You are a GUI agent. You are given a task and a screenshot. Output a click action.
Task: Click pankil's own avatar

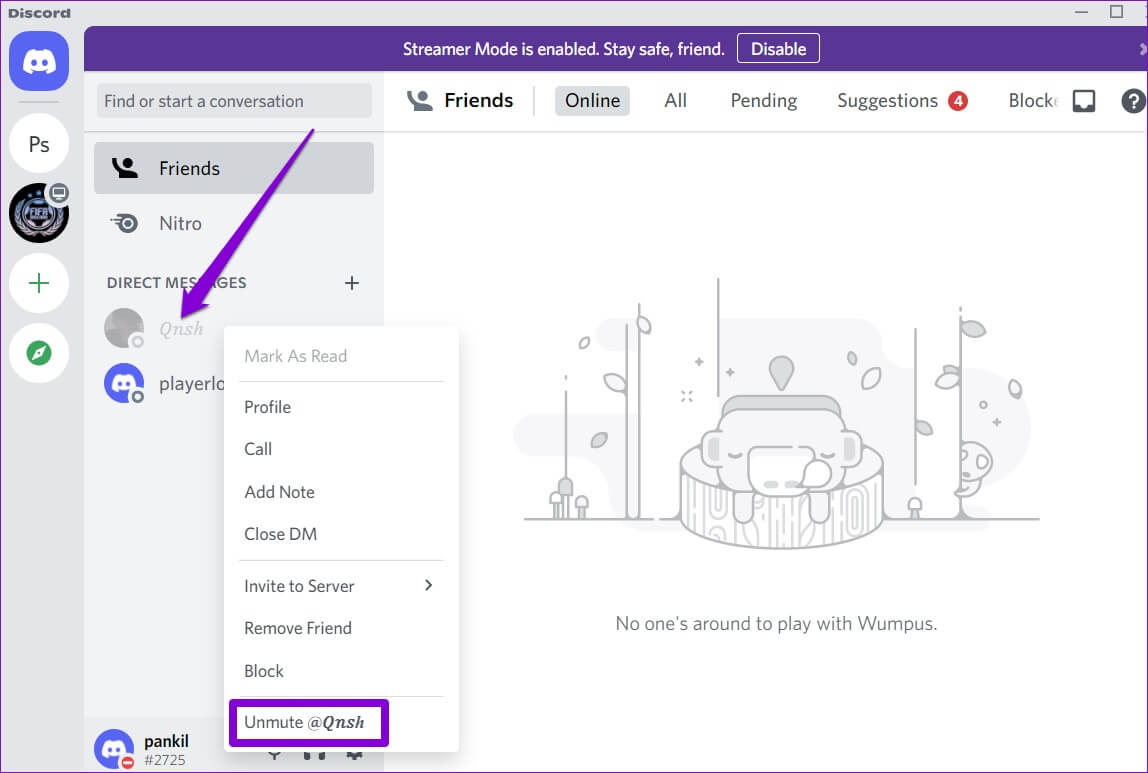click(x=114, y=749)
